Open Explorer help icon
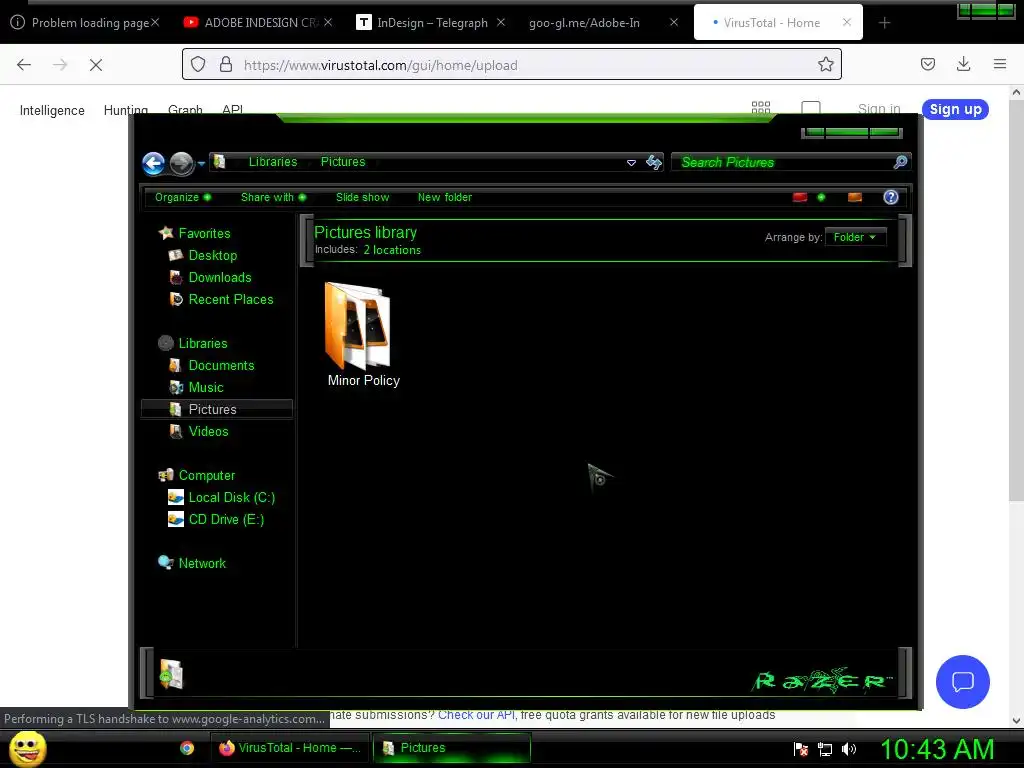This screenshot has width=1024, height=768. click(891, 197)
